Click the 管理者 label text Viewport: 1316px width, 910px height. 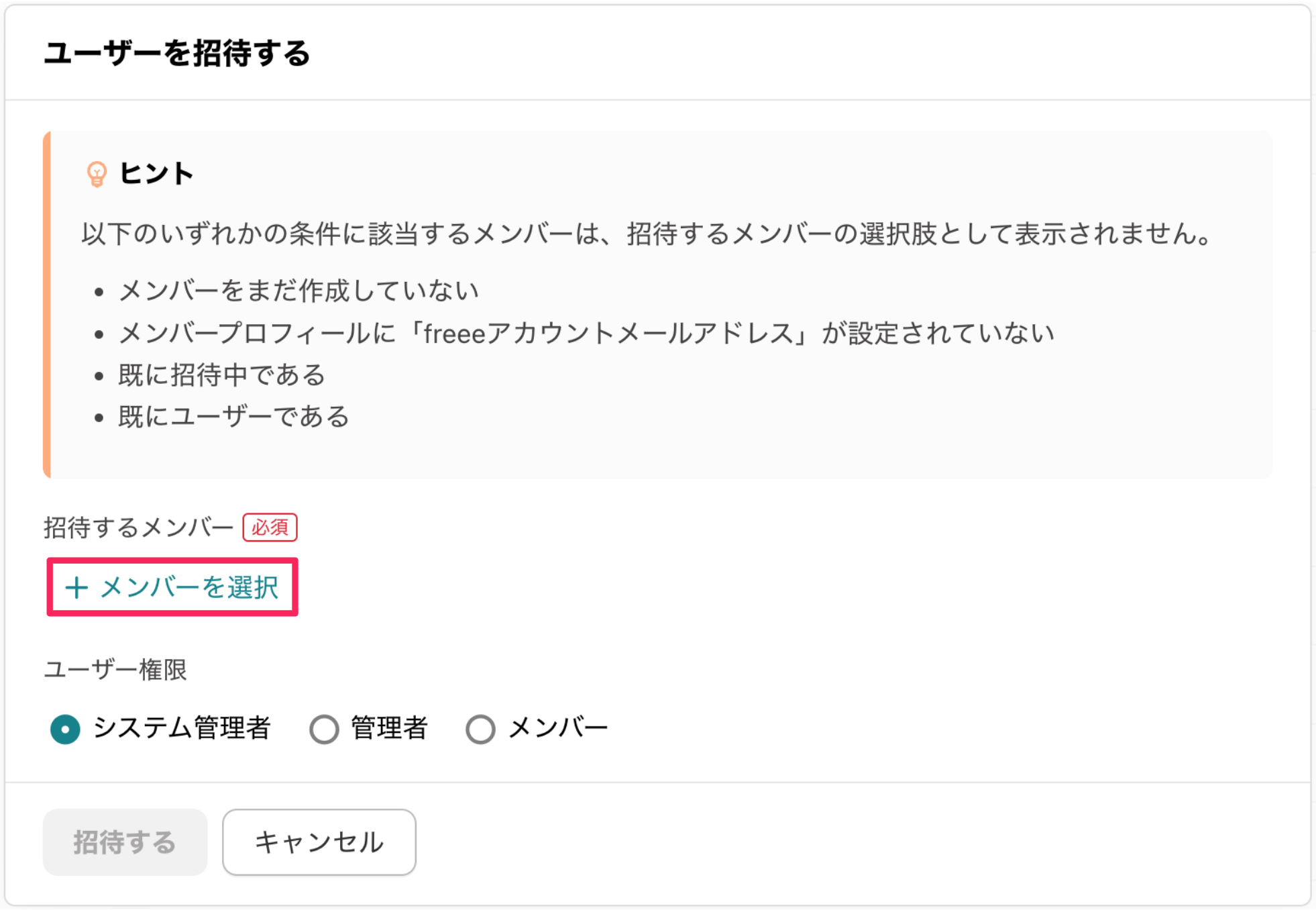point(389,728)
